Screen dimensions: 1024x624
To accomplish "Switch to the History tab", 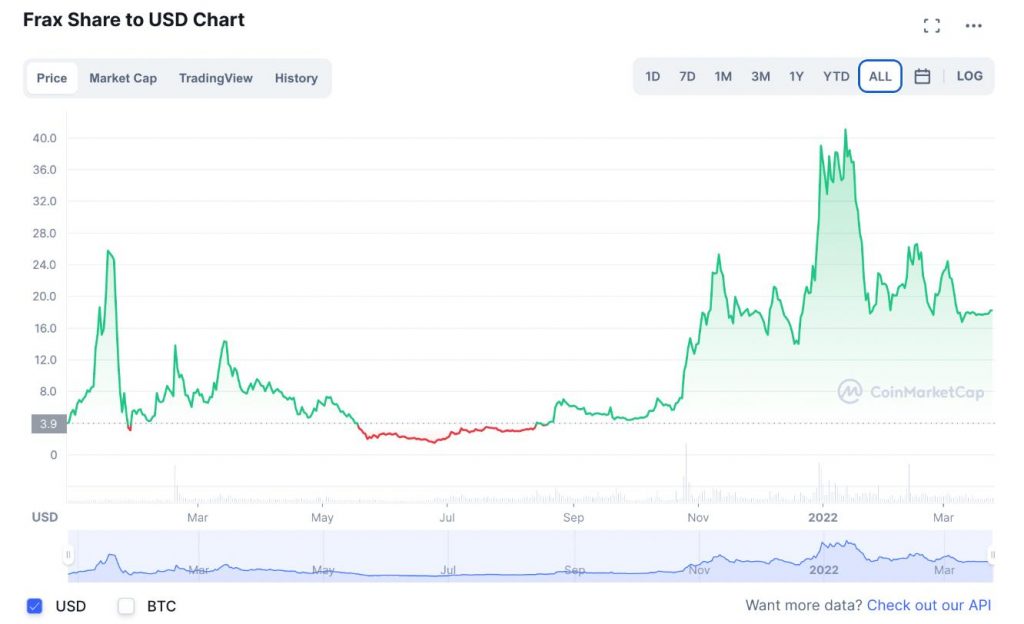I will [x=296, y=78].
